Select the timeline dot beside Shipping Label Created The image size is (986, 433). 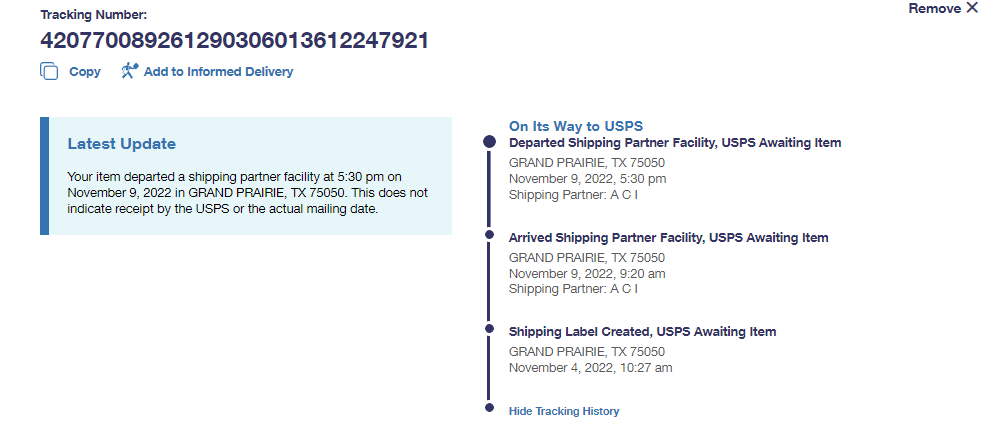coord(489,328)
